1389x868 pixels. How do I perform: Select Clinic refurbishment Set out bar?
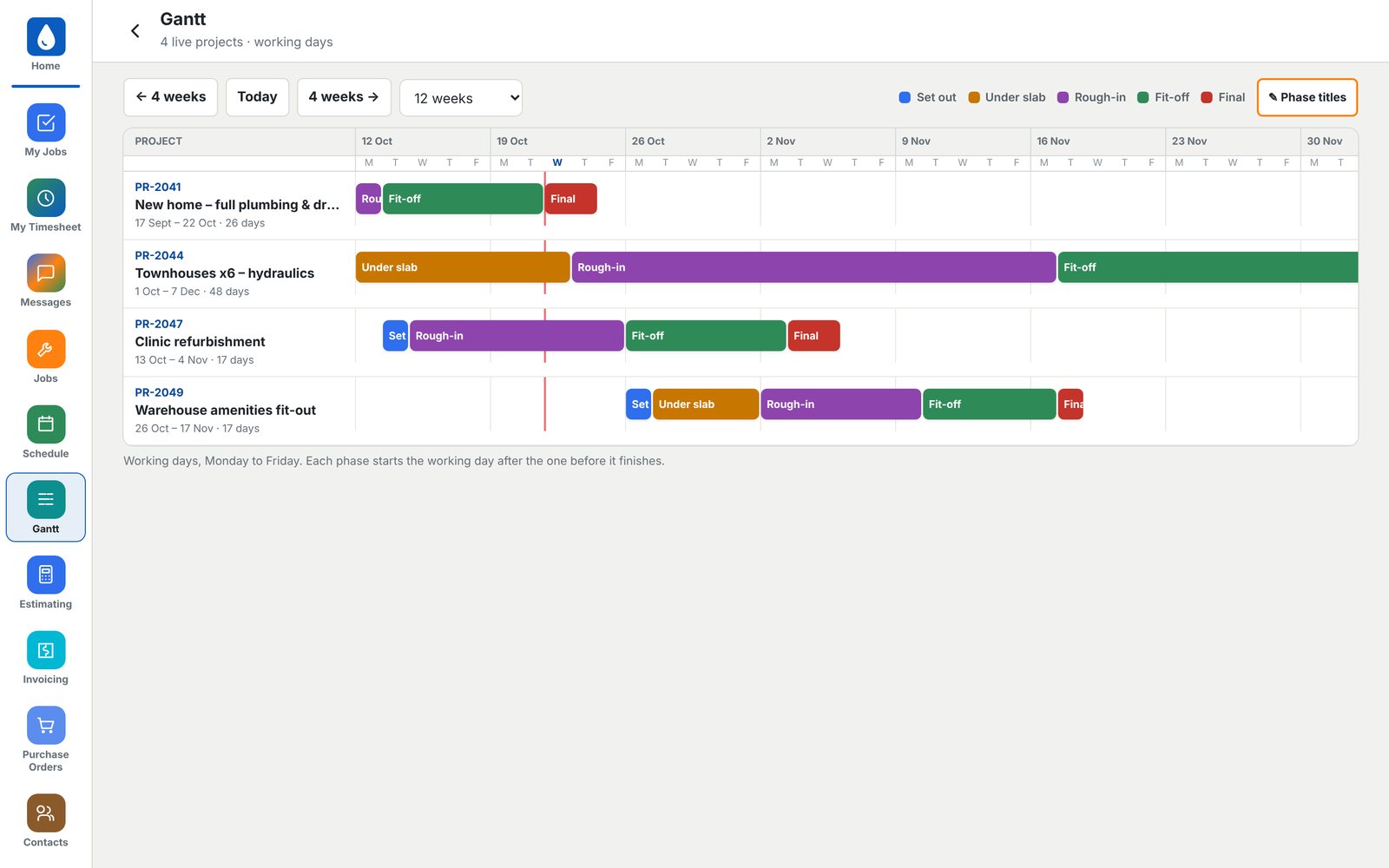point(396,336)
